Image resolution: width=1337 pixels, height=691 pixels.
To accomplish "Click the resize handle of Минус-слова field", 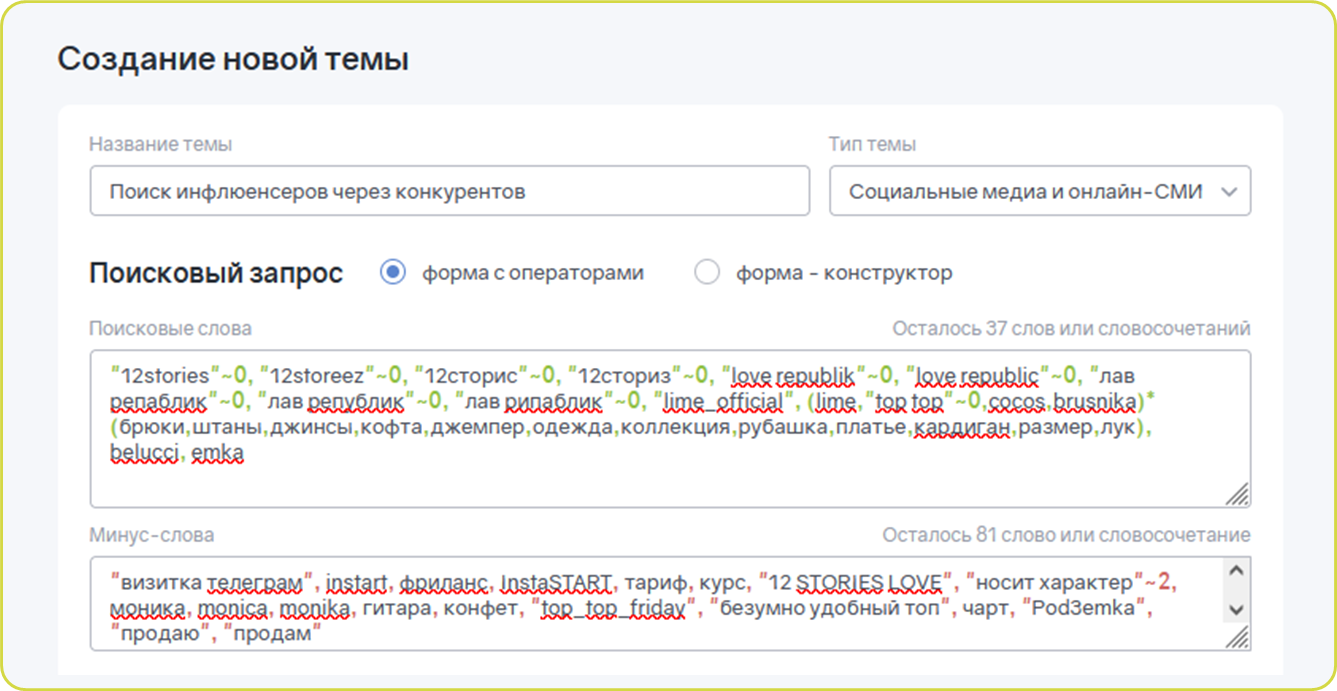I will [x=1237, y=637].
